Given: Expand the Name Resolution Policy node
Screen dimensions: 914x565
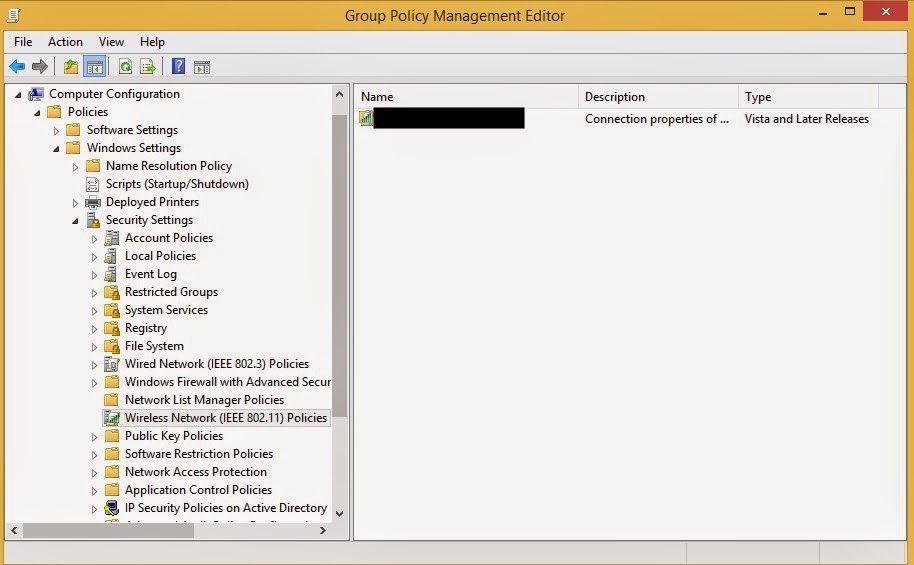Looking at the screenshot, I should click(x=75, y=167).
